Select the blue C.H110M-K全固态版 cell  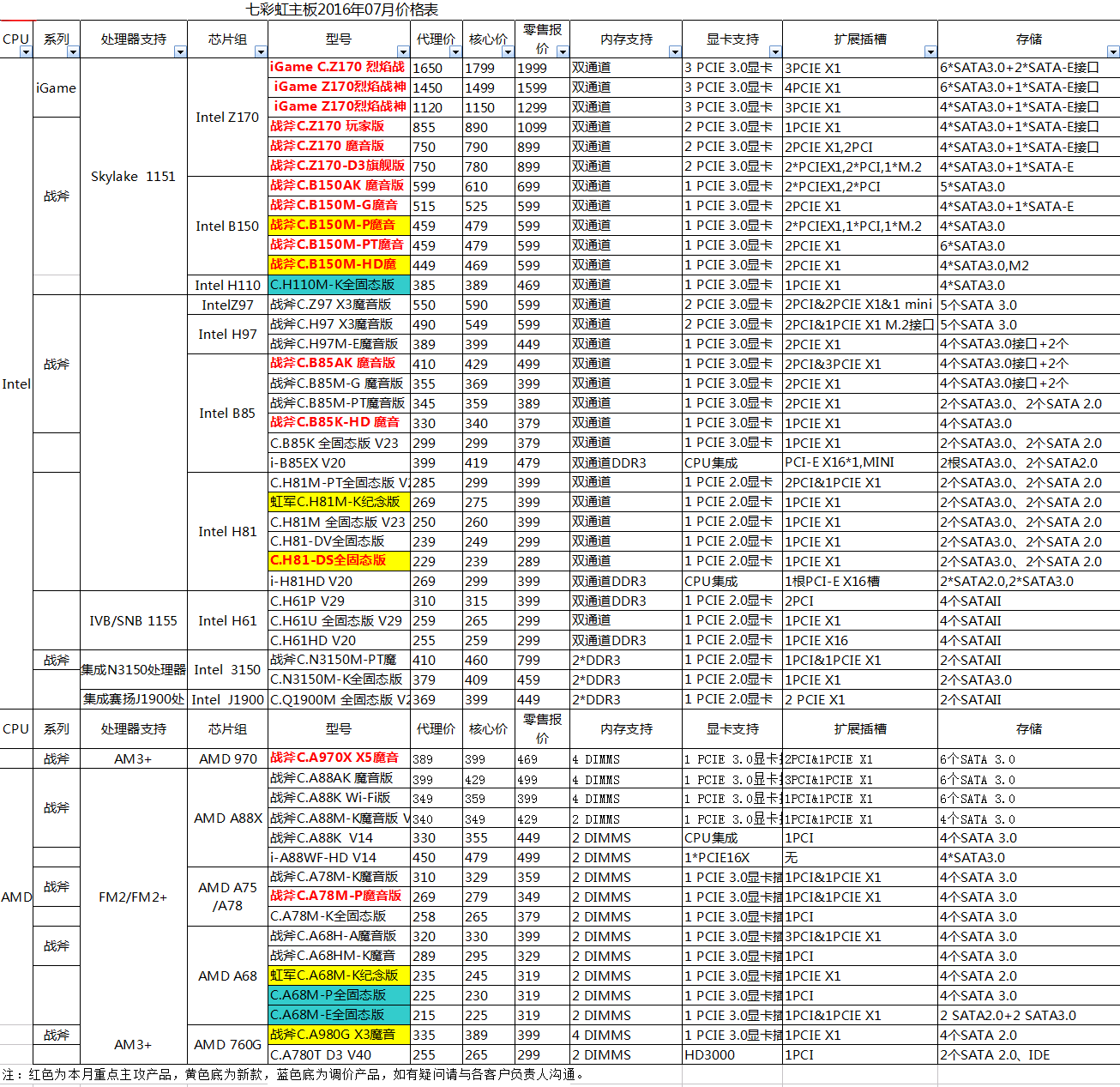339,284
